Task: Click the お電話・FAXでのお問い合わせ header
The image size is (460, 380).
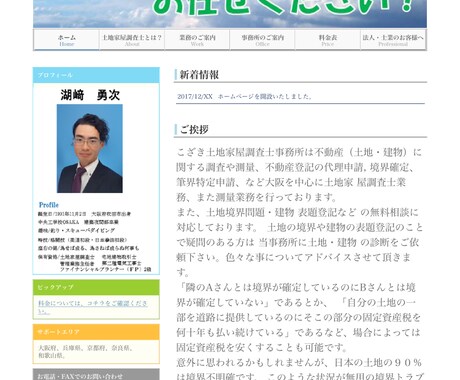Action: [x=96, y=375]
